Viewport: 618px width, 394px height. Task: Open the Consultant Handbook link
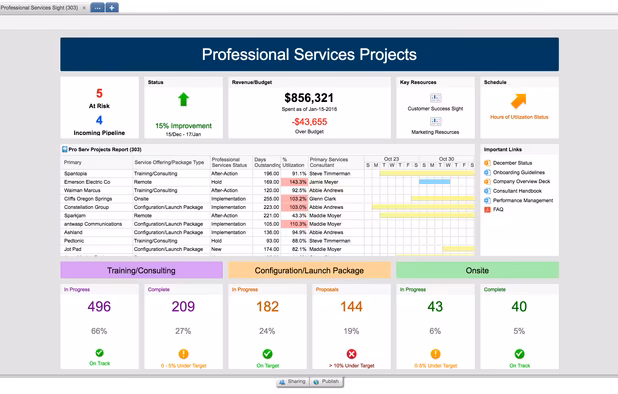(517, 191)
